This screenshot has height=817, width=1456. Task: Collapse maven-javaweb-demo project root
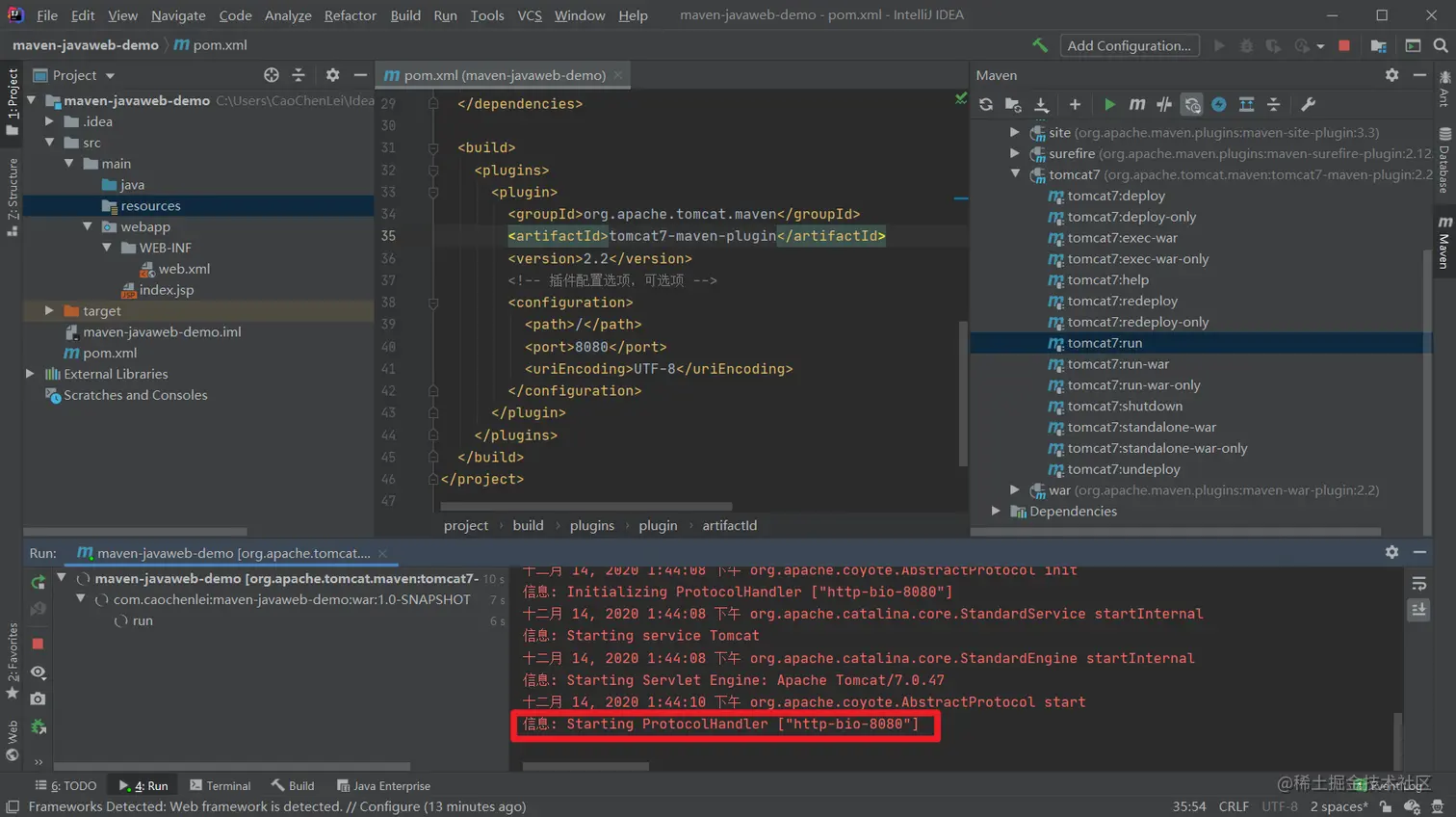coord(32,100)
